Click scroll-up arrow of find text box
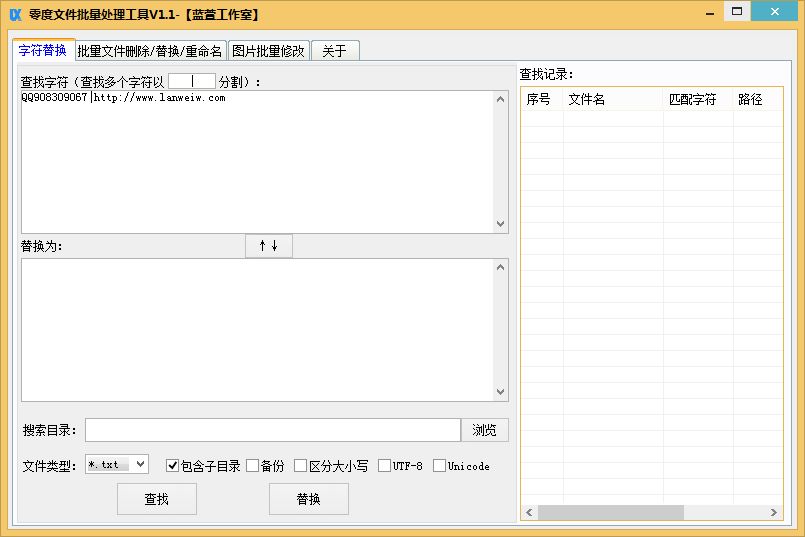Viewport: 805px width, 537px height. coord(501,99)
